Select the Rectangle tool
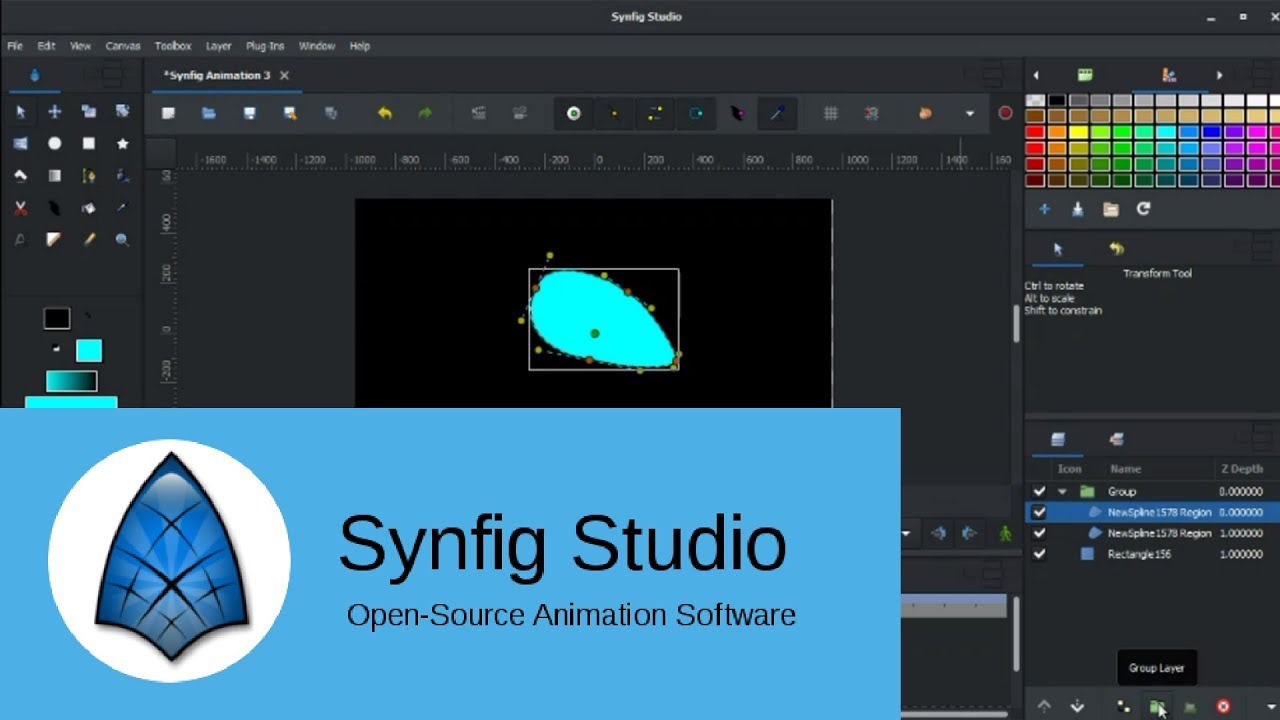The image size is (1280, 720). [x=88, y=144]
